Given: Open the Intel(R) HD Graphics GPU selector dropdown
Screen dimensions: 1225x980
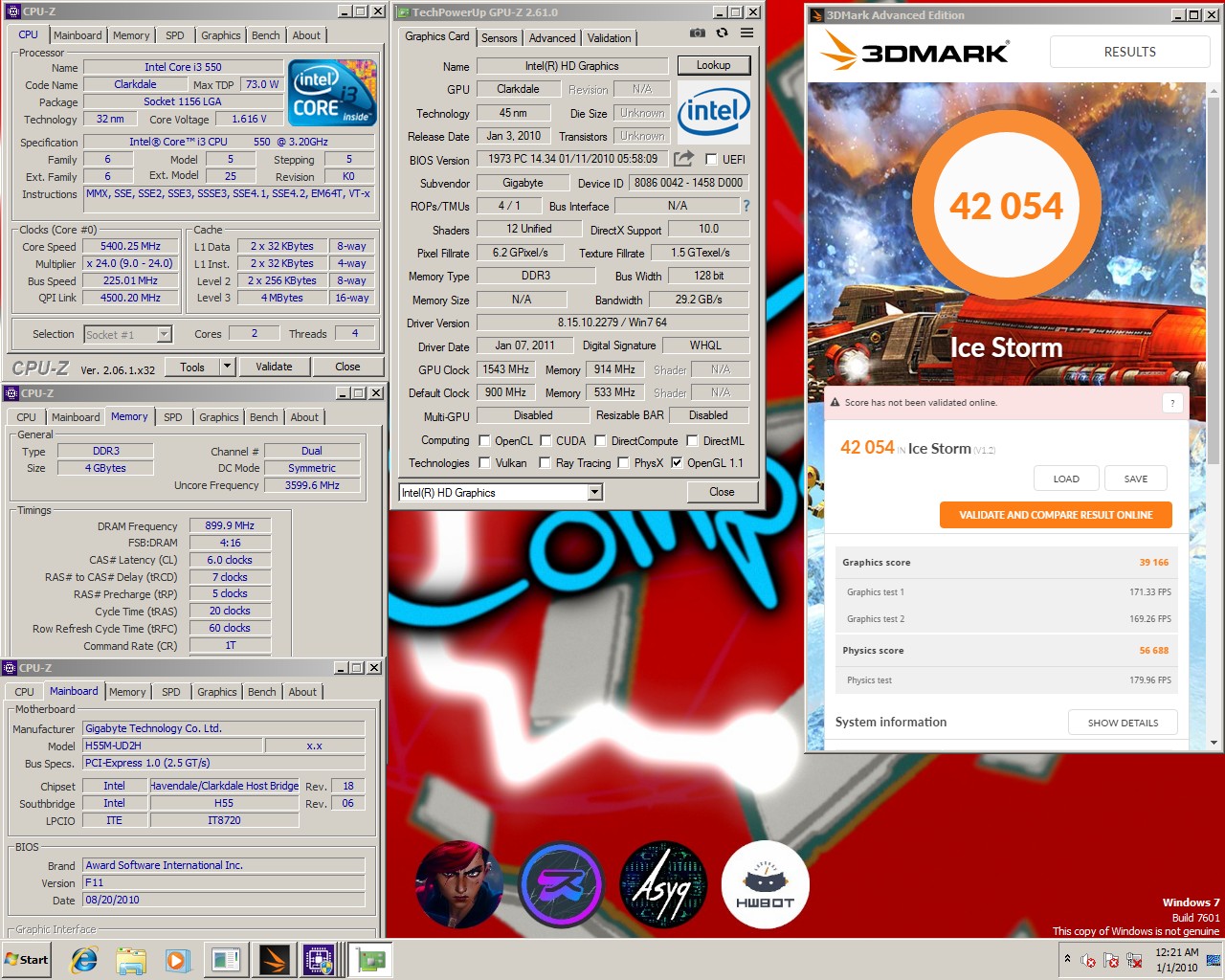Looking at the screenshot, I should [594, 492].
